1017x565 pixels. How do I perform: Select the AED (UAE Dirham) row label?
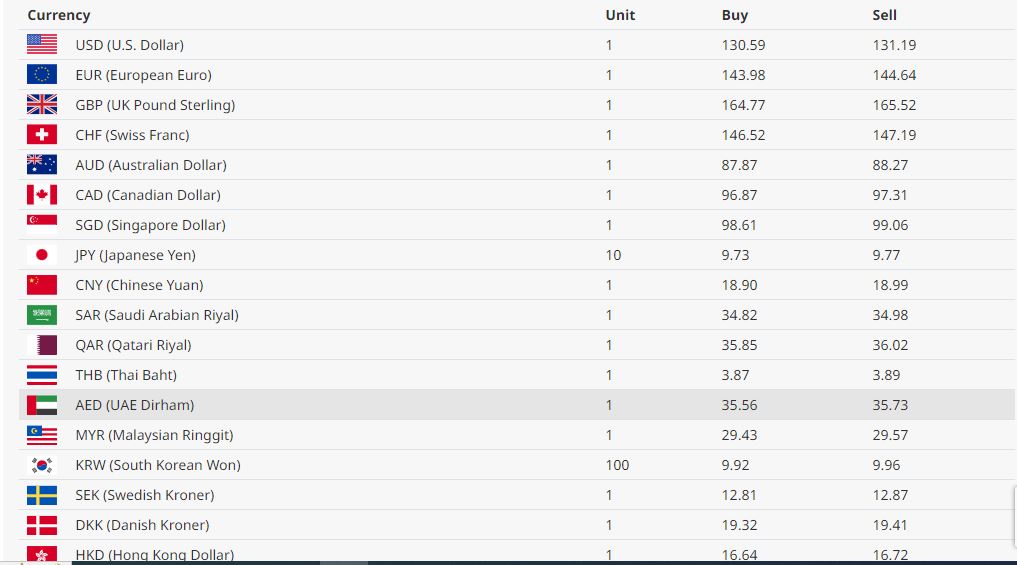(x=135, y=405)
